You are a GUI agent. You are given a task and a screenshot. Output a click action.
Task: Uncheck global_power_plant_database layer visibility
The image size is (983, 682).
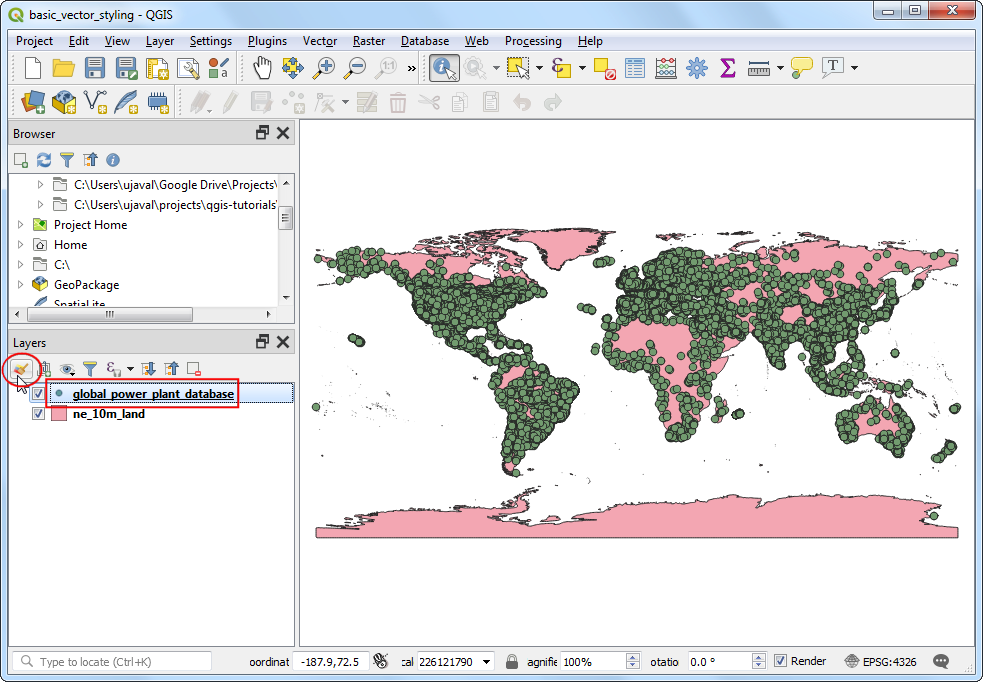[38, 394]
